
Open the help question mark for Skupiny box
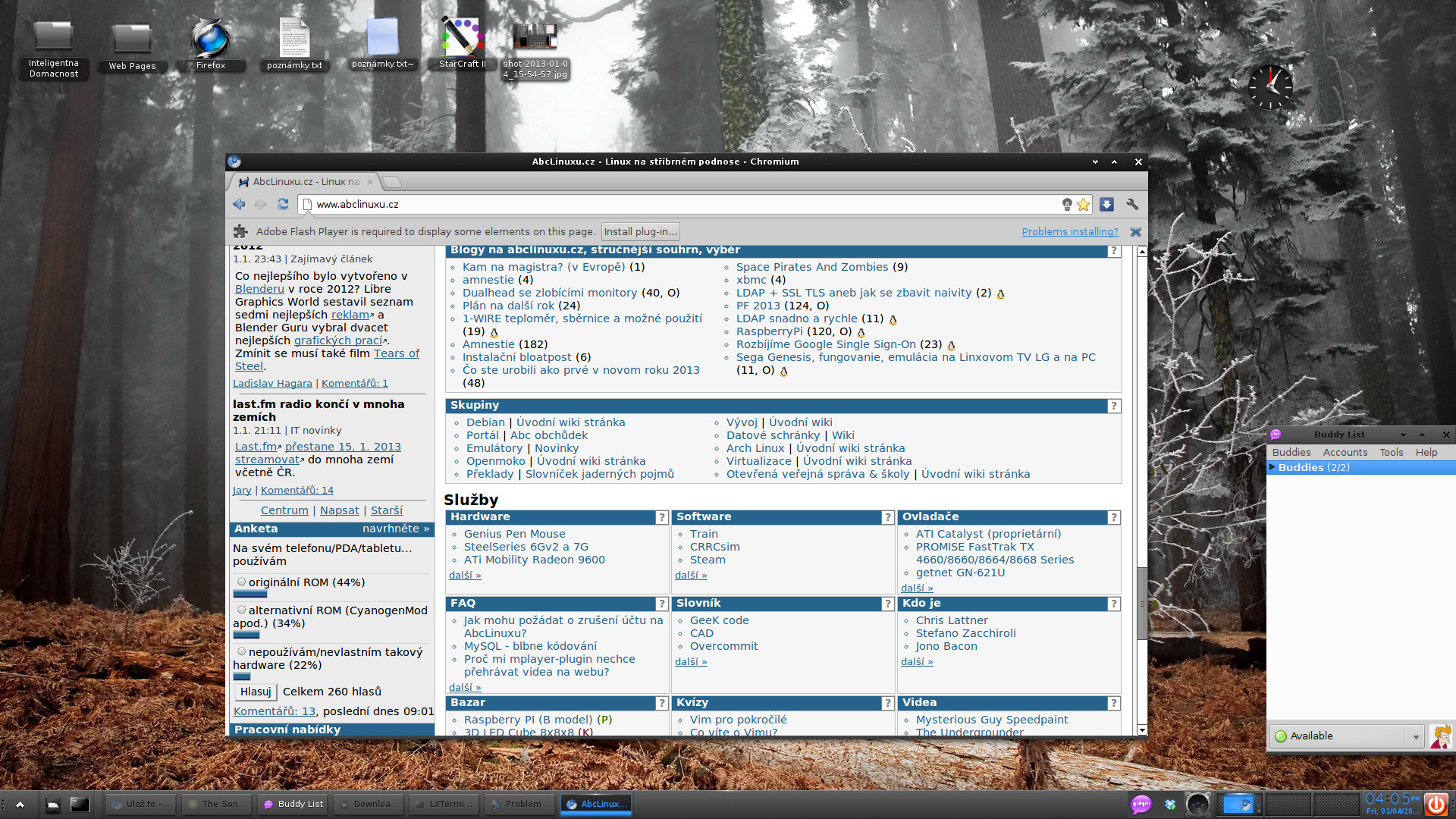pos(1113,406)
